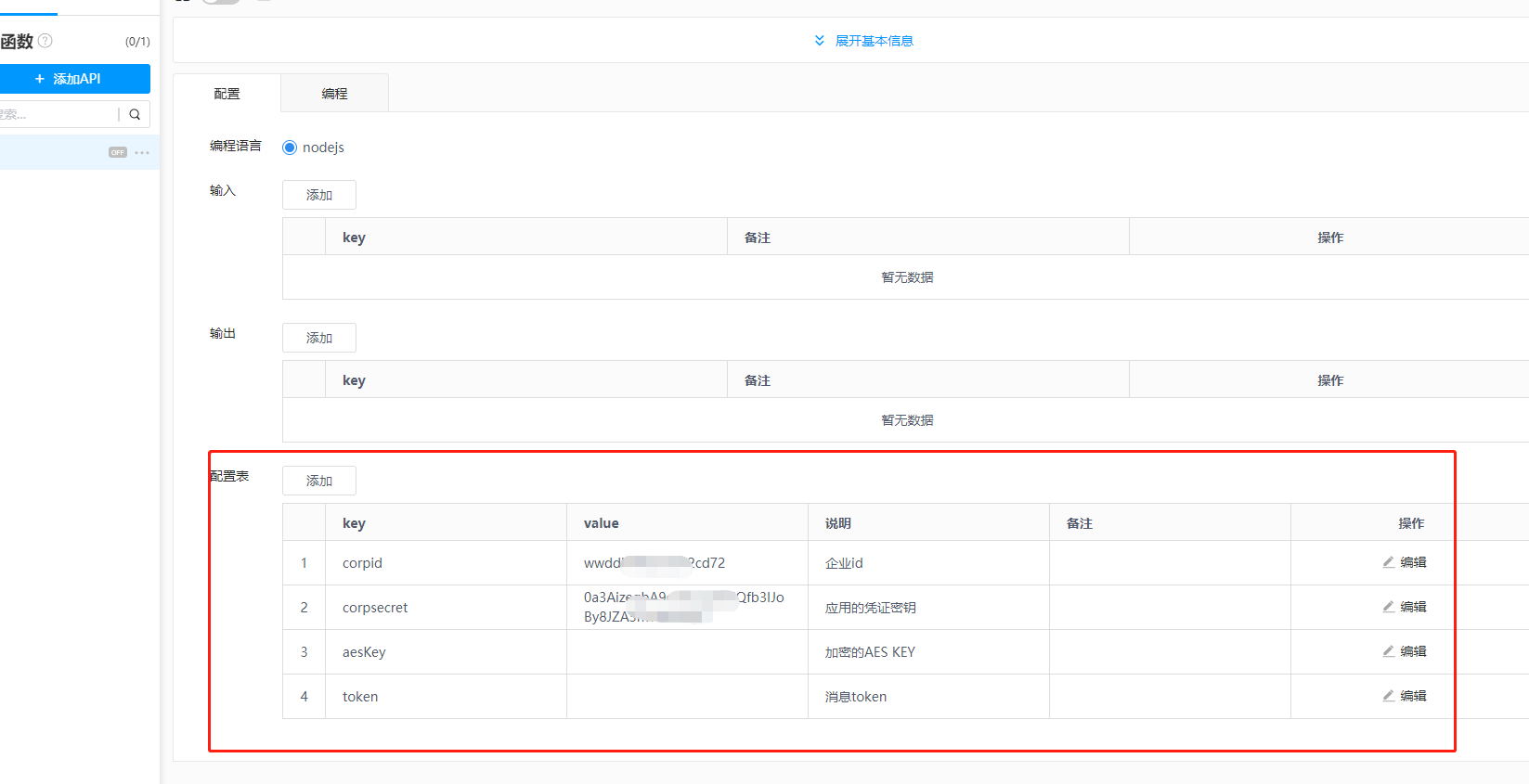This screenshot has width=1529, height=784.
Task: Click the value cell starting with 0a3Aiz
Action: tap(687, 608)
